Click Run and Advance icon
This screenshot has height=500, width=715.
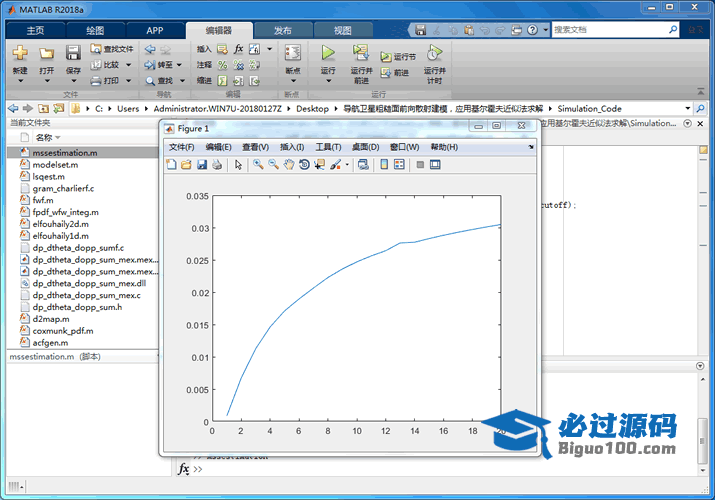point(361,52)
